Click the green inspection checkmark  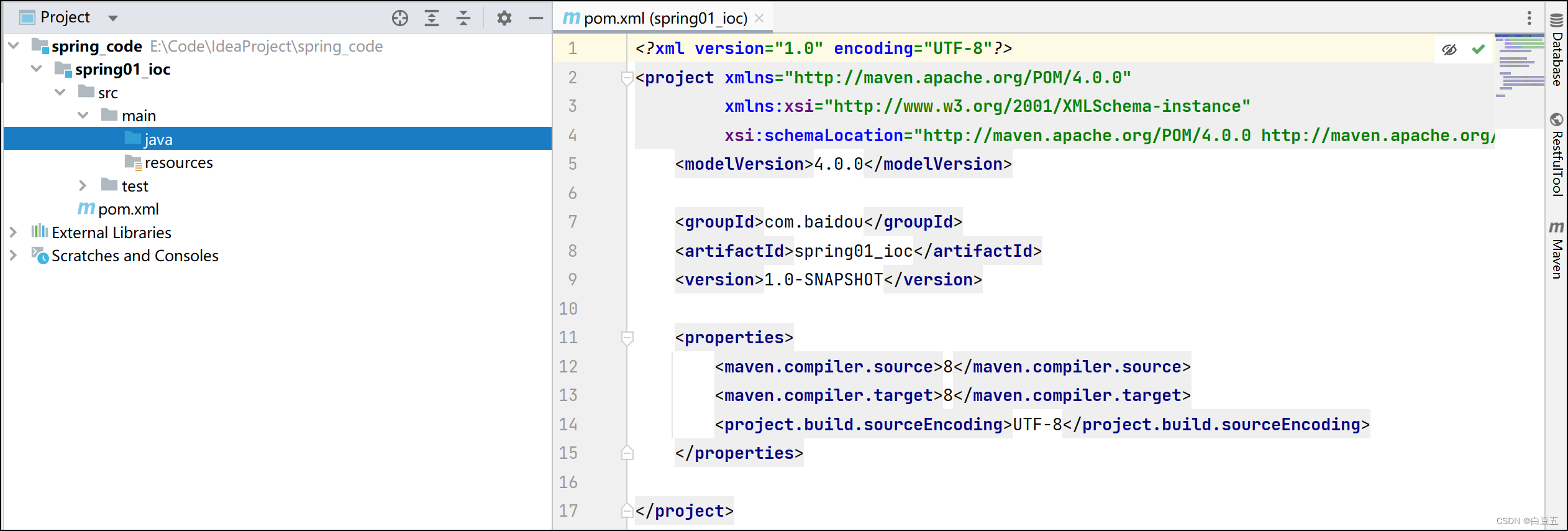[x=1479, y=49]
